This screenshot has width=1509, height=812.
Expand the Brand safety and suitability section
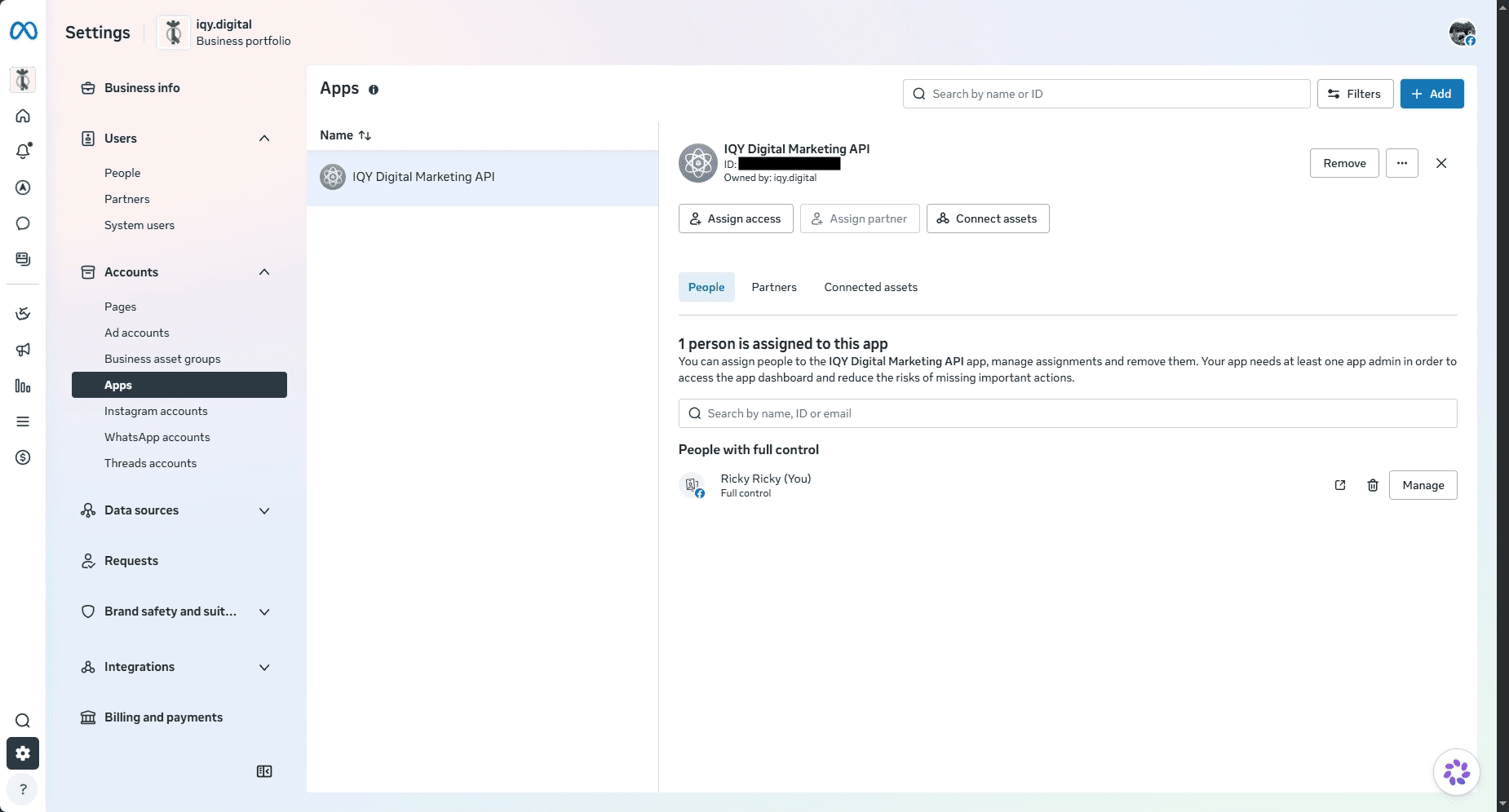pos(264,611)
